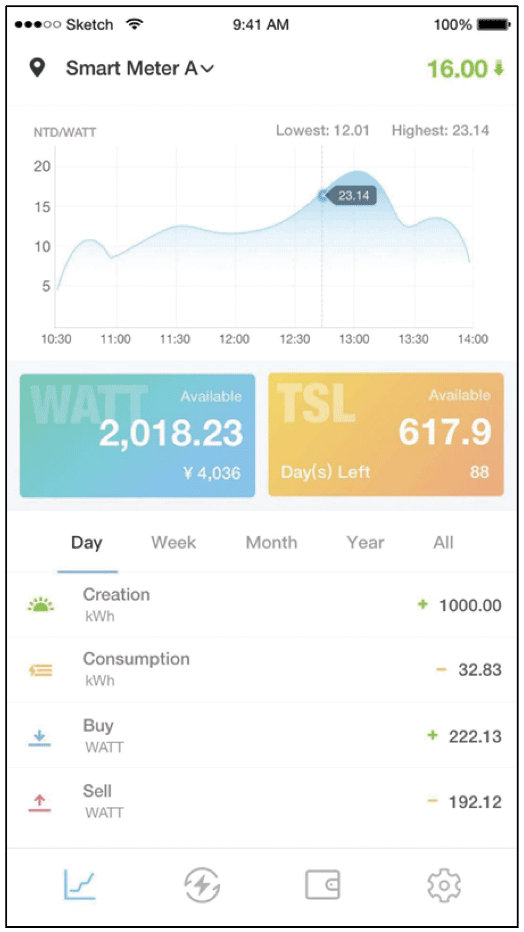524x932 pixels.
Task: Open settings gear in bottom bar
Action: 444,886
